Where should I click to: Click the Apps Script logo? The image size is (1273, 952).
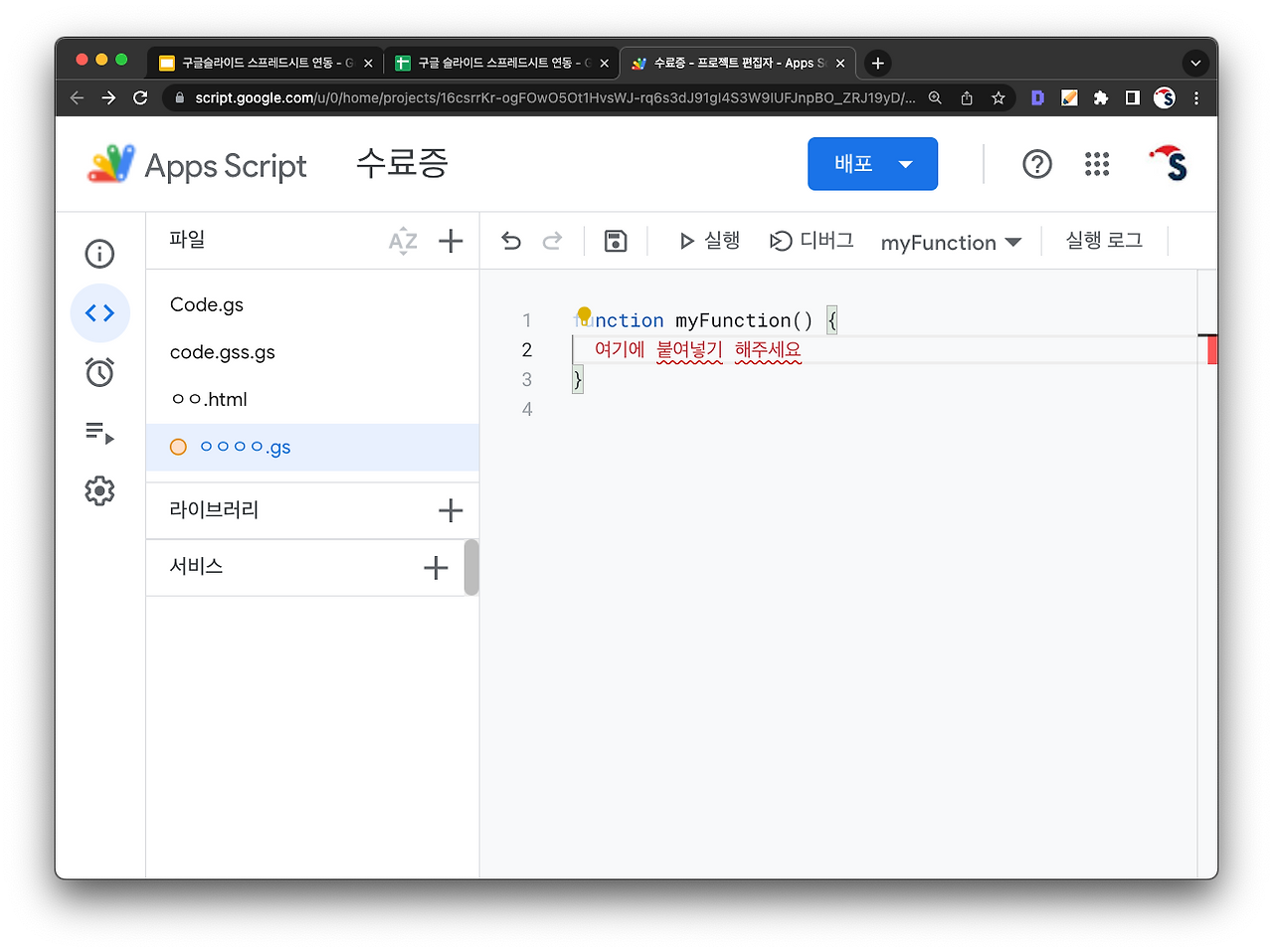[197, 165]
